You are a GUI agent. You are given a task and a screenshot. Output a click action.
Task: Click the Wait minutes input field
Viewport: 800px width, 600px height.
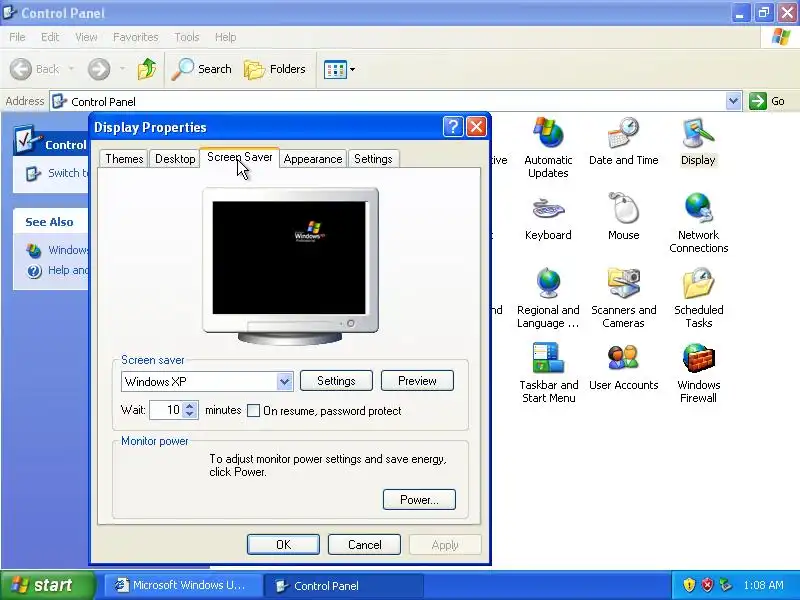166,410
